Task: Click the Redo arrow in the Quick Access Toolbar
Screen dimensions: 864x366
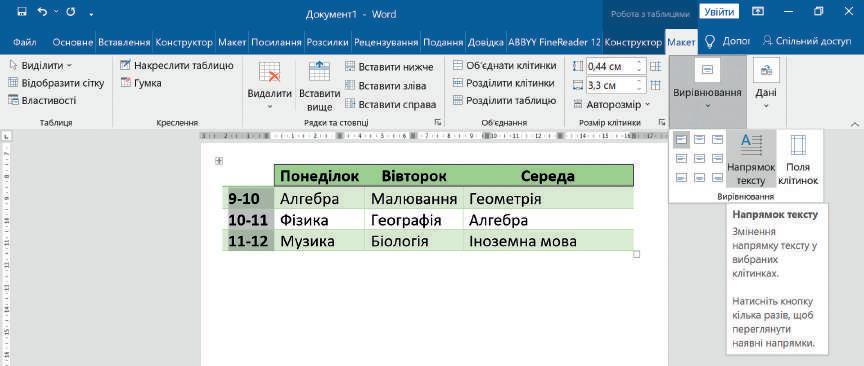Action: [71, 12]
